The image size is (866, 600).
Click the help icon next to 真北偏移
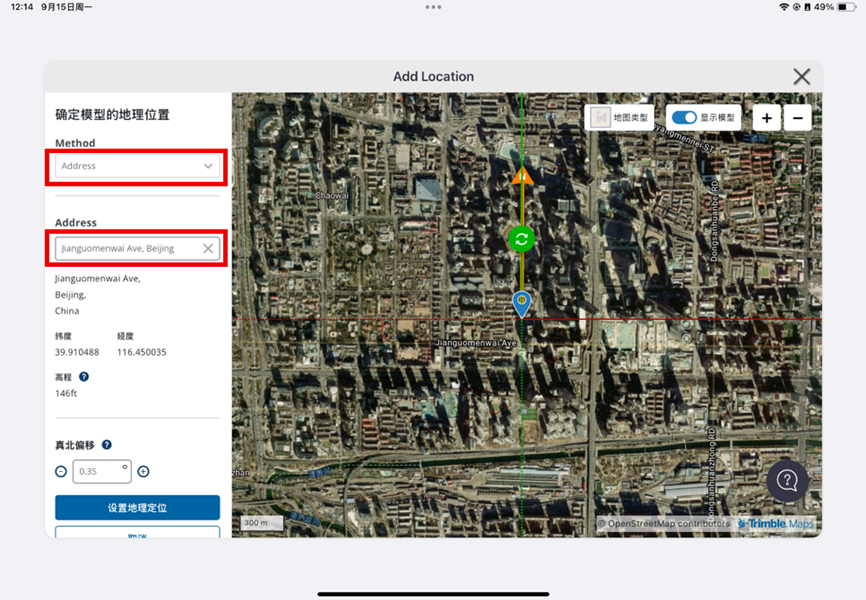(107, 445)
